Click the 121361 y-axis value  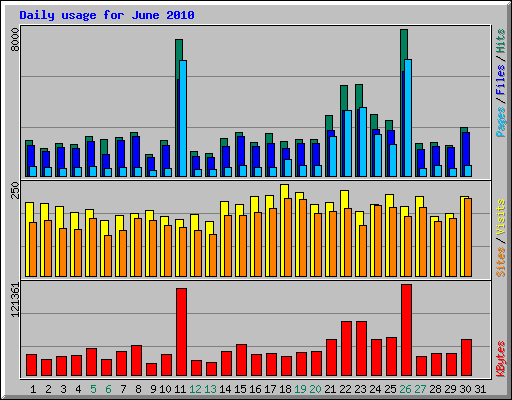coord(15,300)
